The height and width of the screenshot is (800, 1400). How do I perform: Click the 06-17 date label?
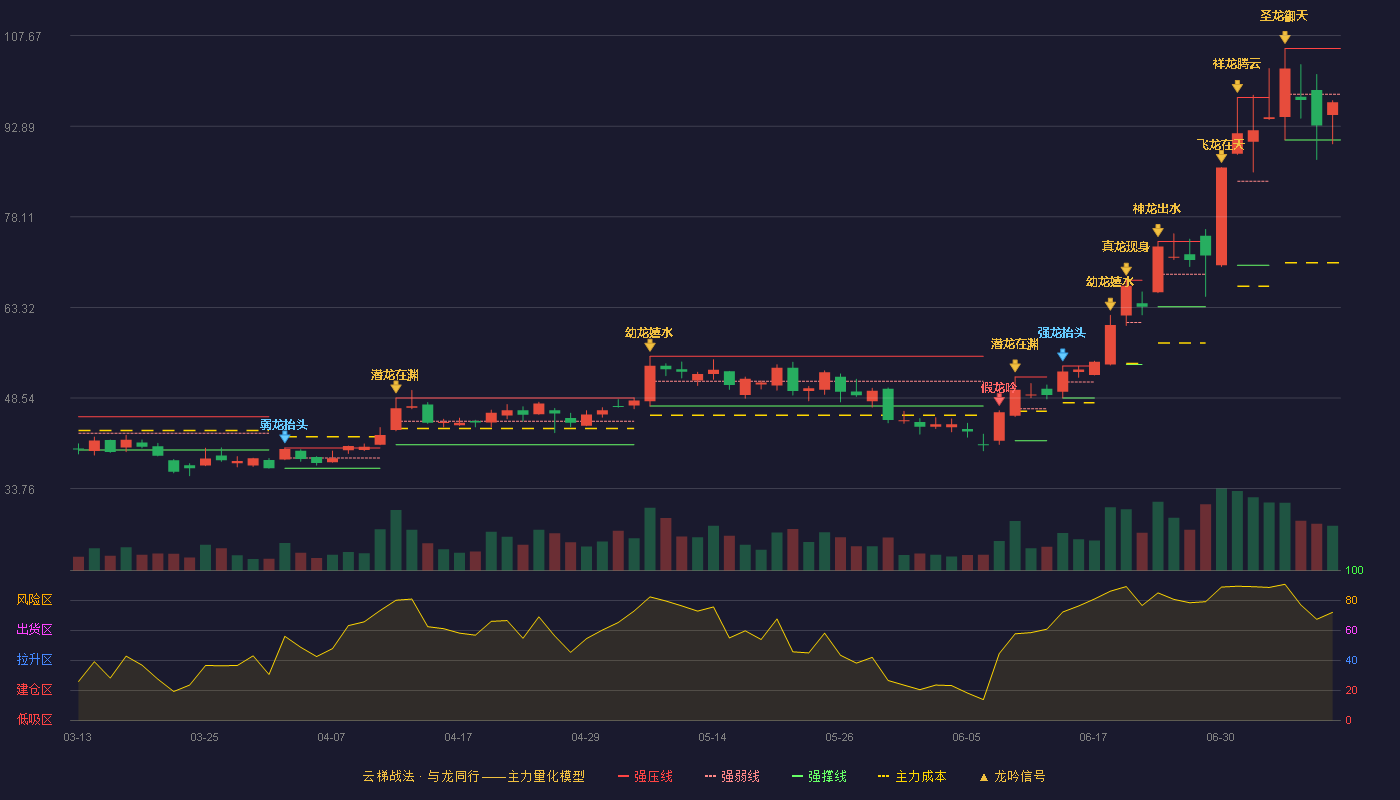1094,737
